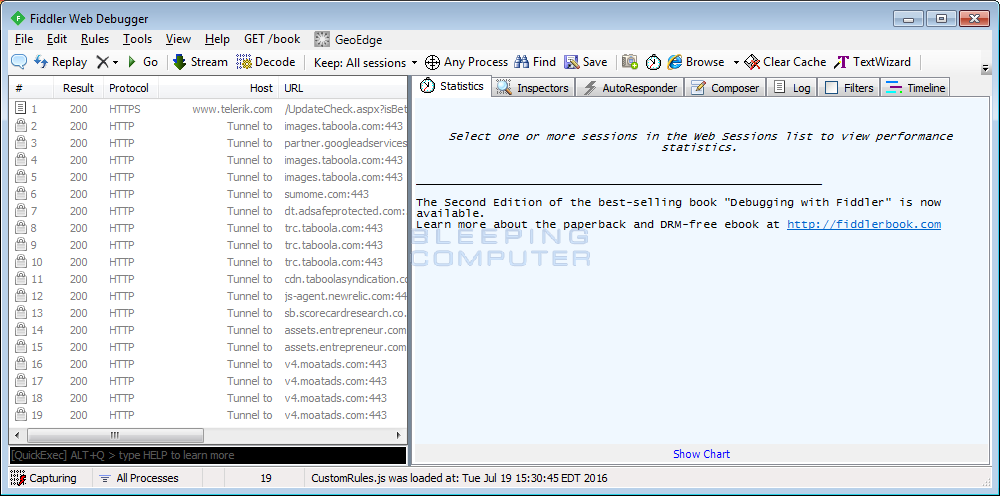Toggle the Decode option
Viewport: 1000px width, 496px height.
pyautogui.click(x=265, y=62)
